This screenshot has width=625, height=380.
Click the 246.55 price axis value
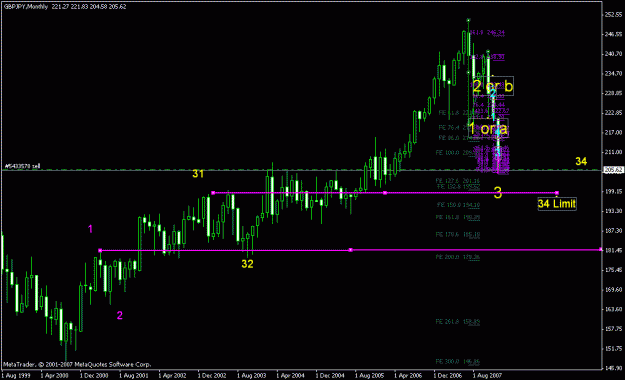click(614, 34)
